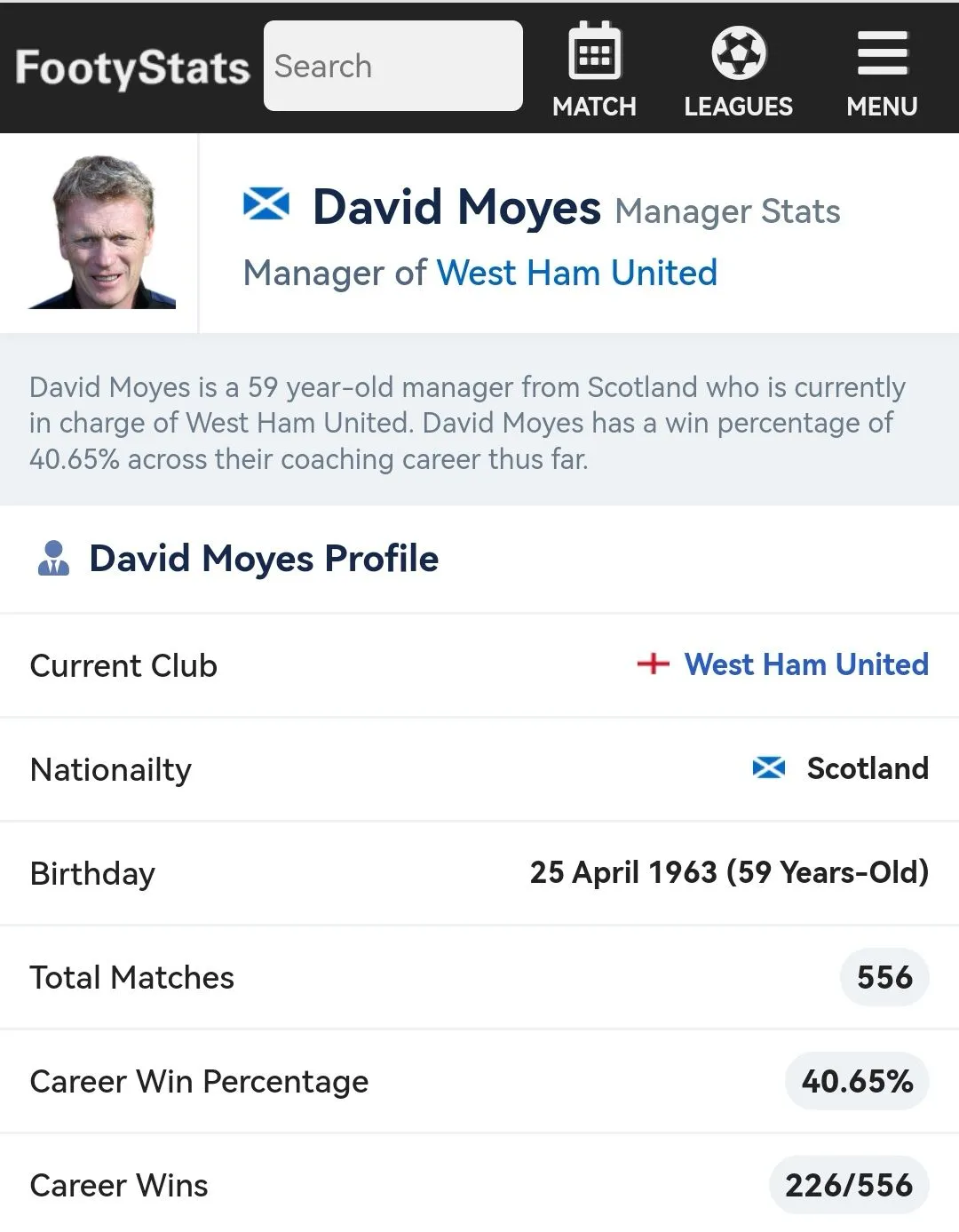Click the FootyStats logo
The image size is (959, 1232).
click(132, 68)
